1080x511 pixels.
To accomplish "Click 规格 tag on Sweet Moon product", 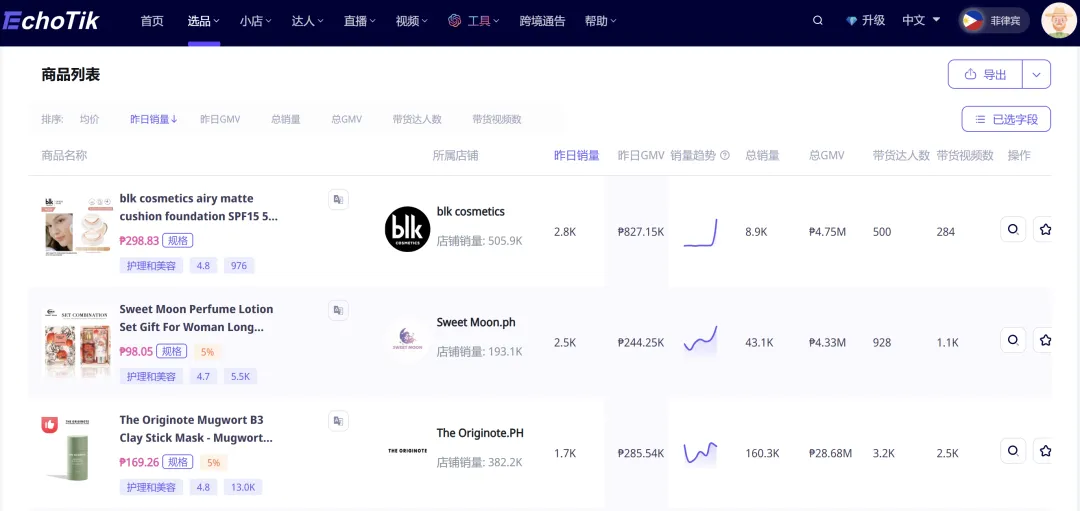I will 172,351.
